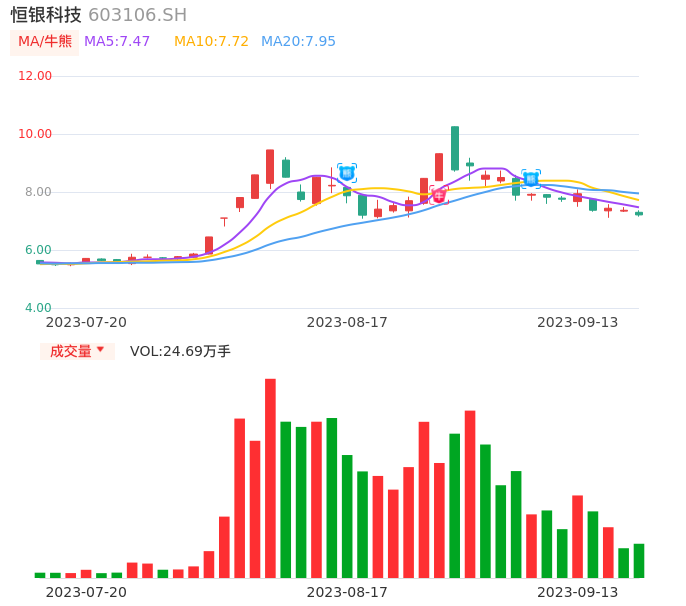Click the 12.00 price axis label
This screenshot has width=686, height=606.
(x=35, y=76)
